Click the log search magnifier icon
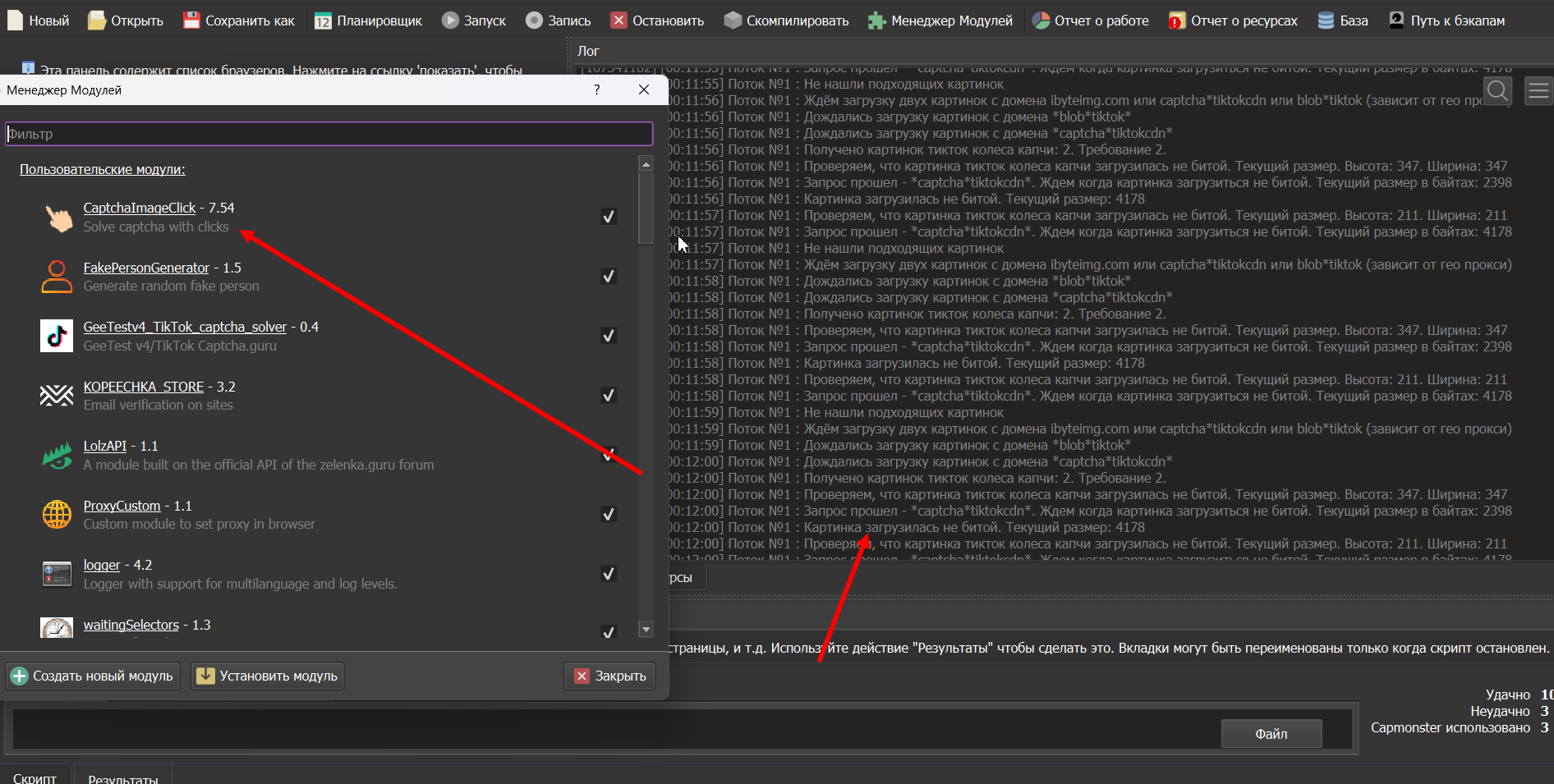1554x784 pixels. click(x=1497, y=91)
